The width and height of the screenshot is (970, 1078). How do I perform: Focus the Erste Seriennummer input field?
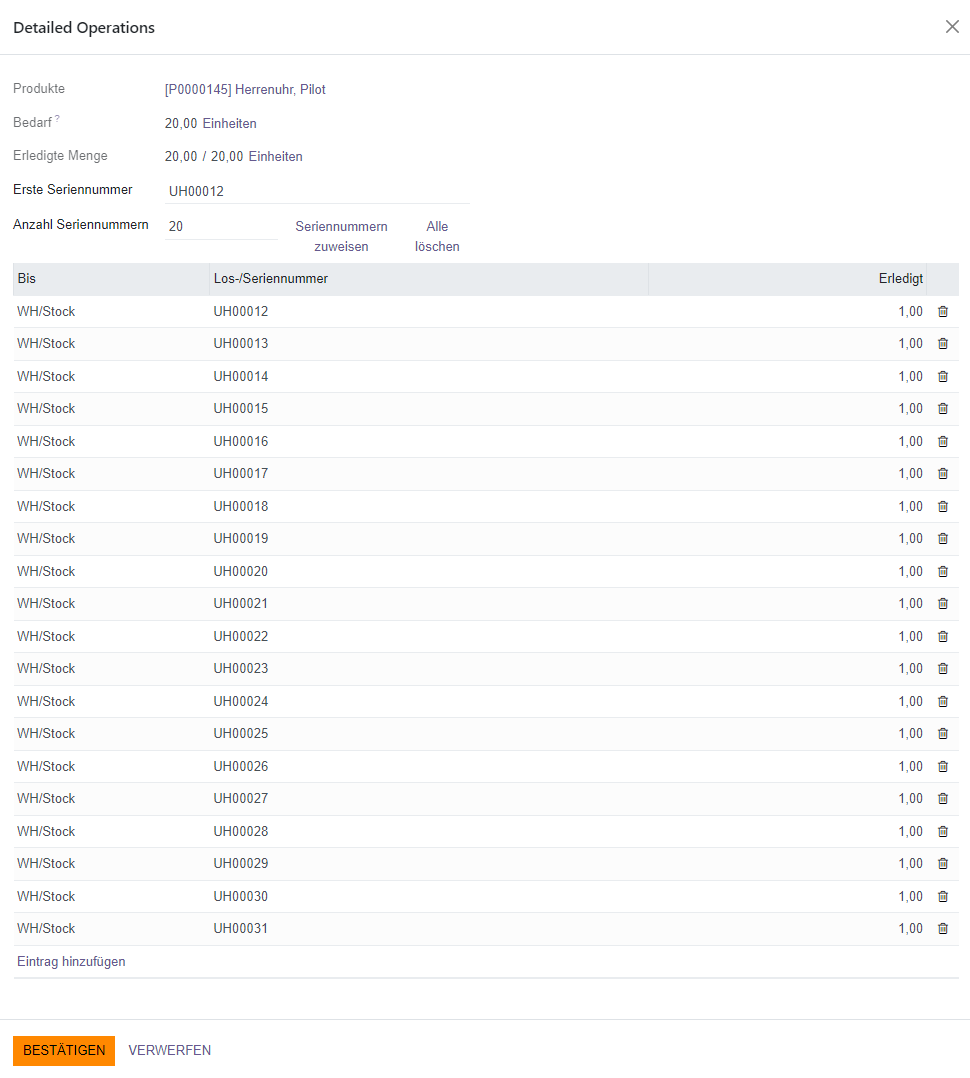point(317,191)
